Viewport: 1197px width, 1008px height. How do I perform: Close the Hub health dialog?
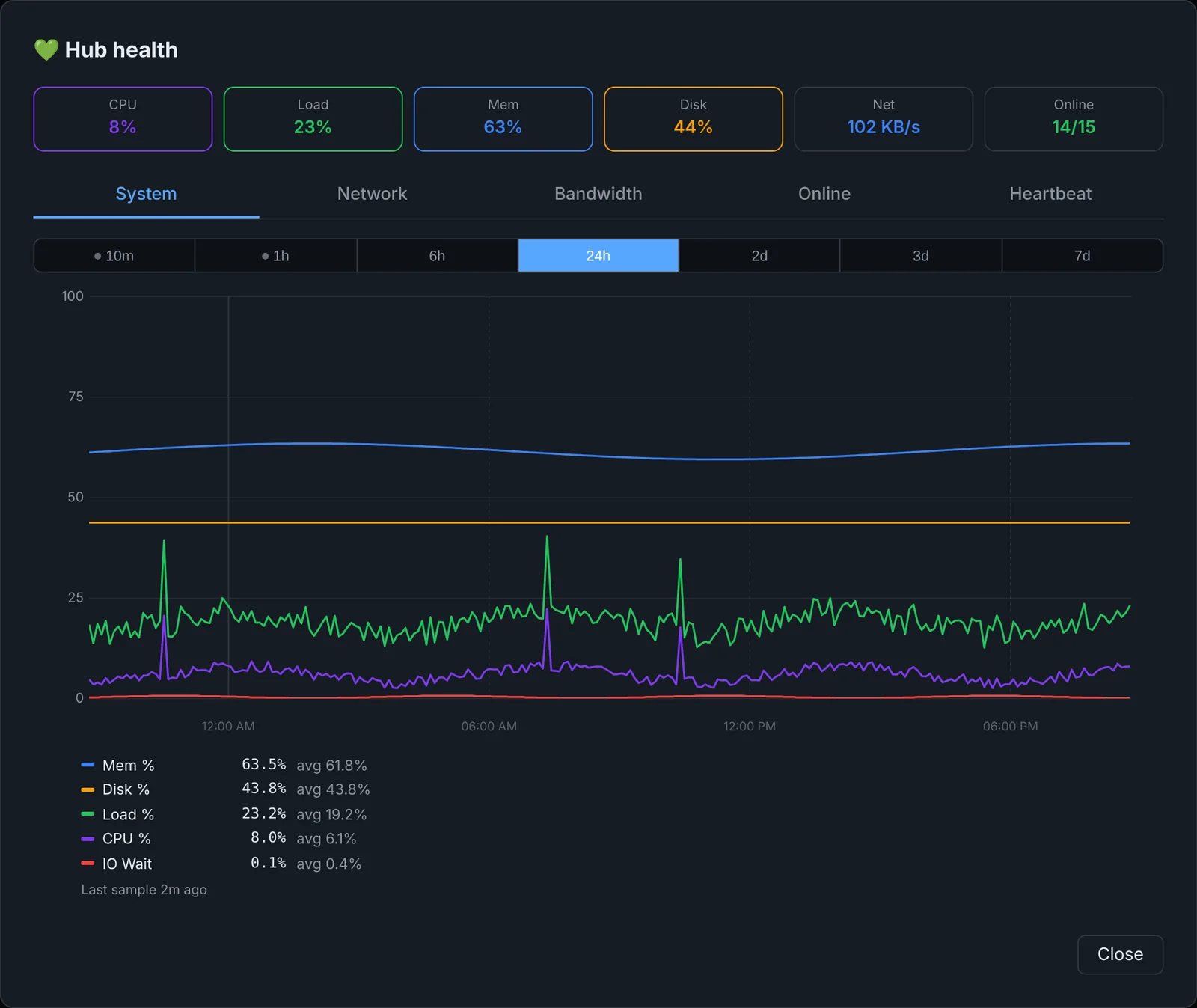[1120, 954]
